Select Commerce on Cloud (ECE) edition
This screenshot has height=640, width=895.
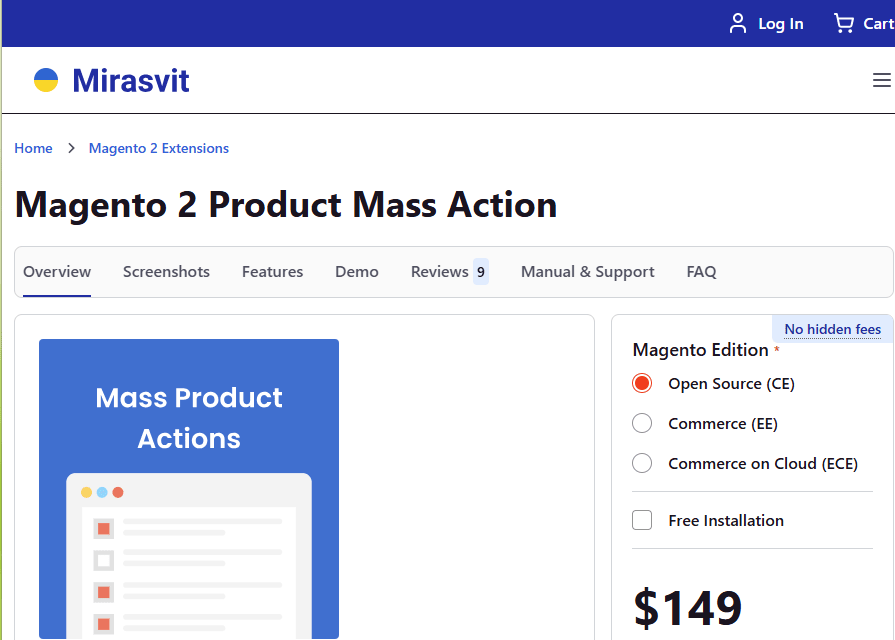tap(642, 463)
